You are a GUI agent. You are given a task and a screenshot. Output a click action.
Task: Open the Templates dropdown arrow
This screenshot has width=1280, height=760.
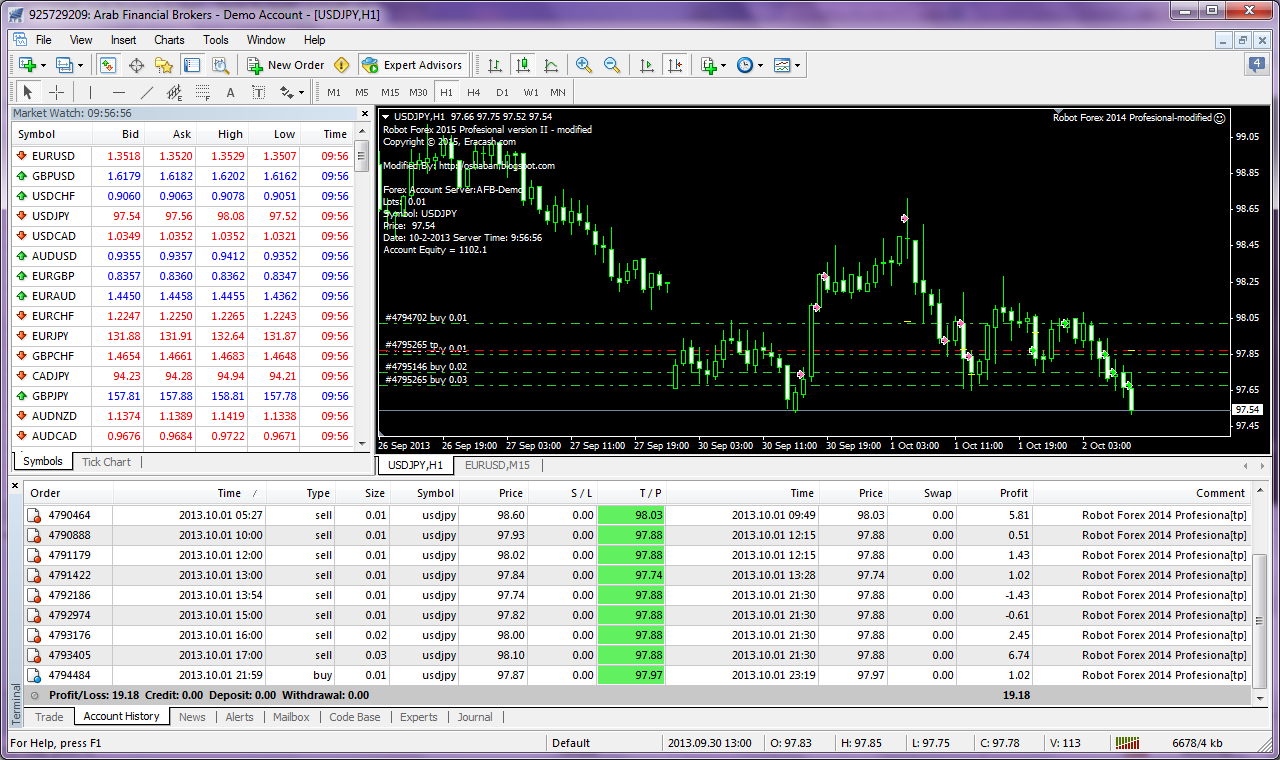coord(797,66)
